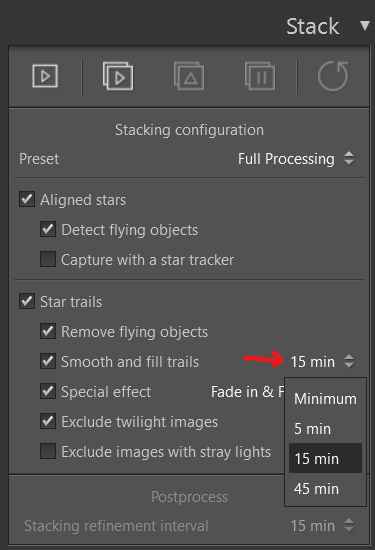Adjust the Stacking refinement interval stepper

point(349,525)
